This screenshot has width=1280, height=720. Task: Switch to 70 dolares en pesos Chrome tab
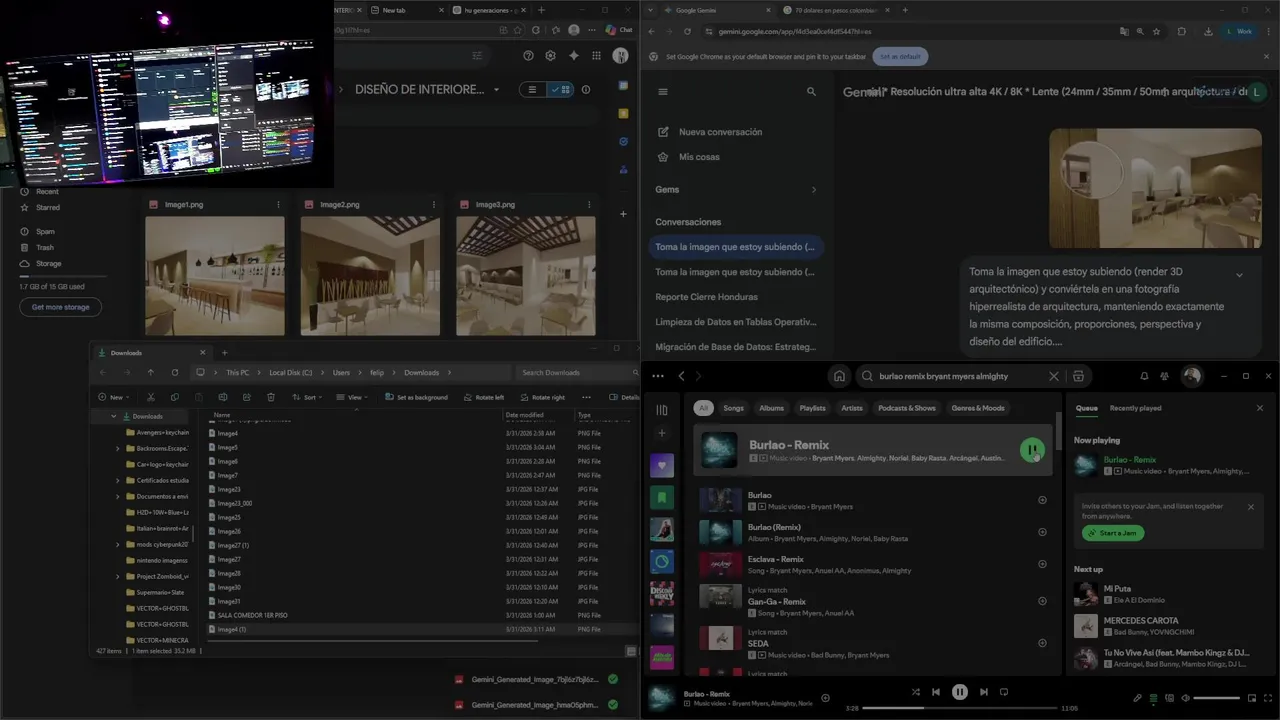click(x=836, y=10)
